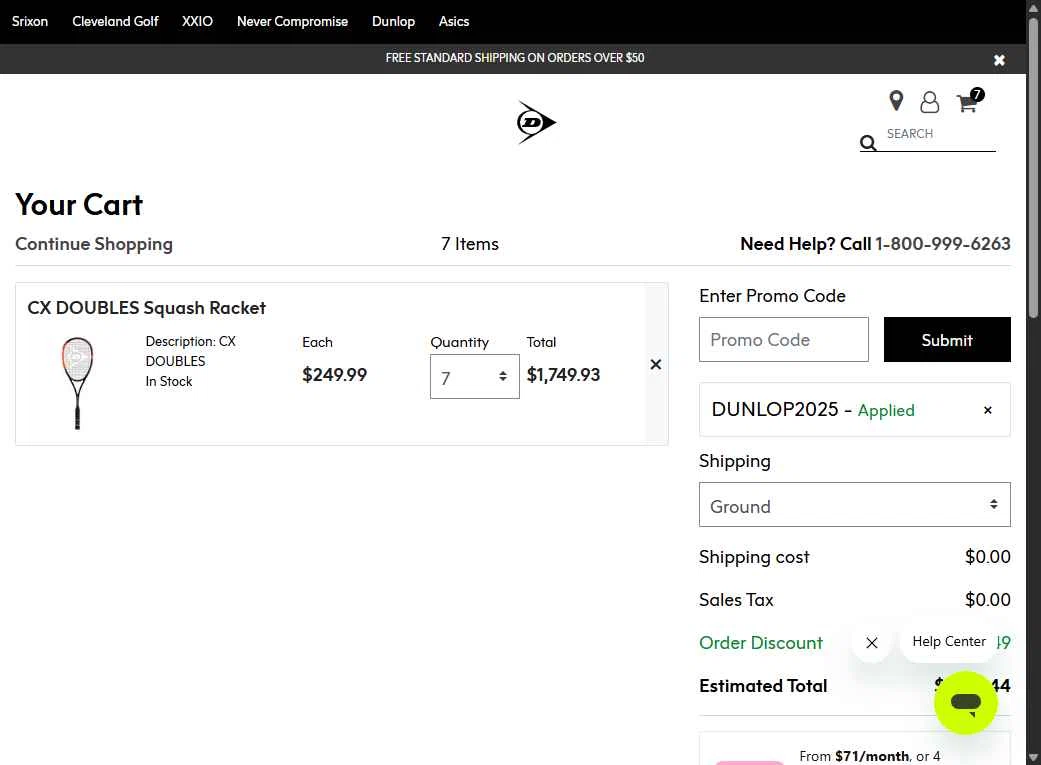Click the free shipping banner text
The height and width of the screenshot is (765, 1041).
point(515,58)
